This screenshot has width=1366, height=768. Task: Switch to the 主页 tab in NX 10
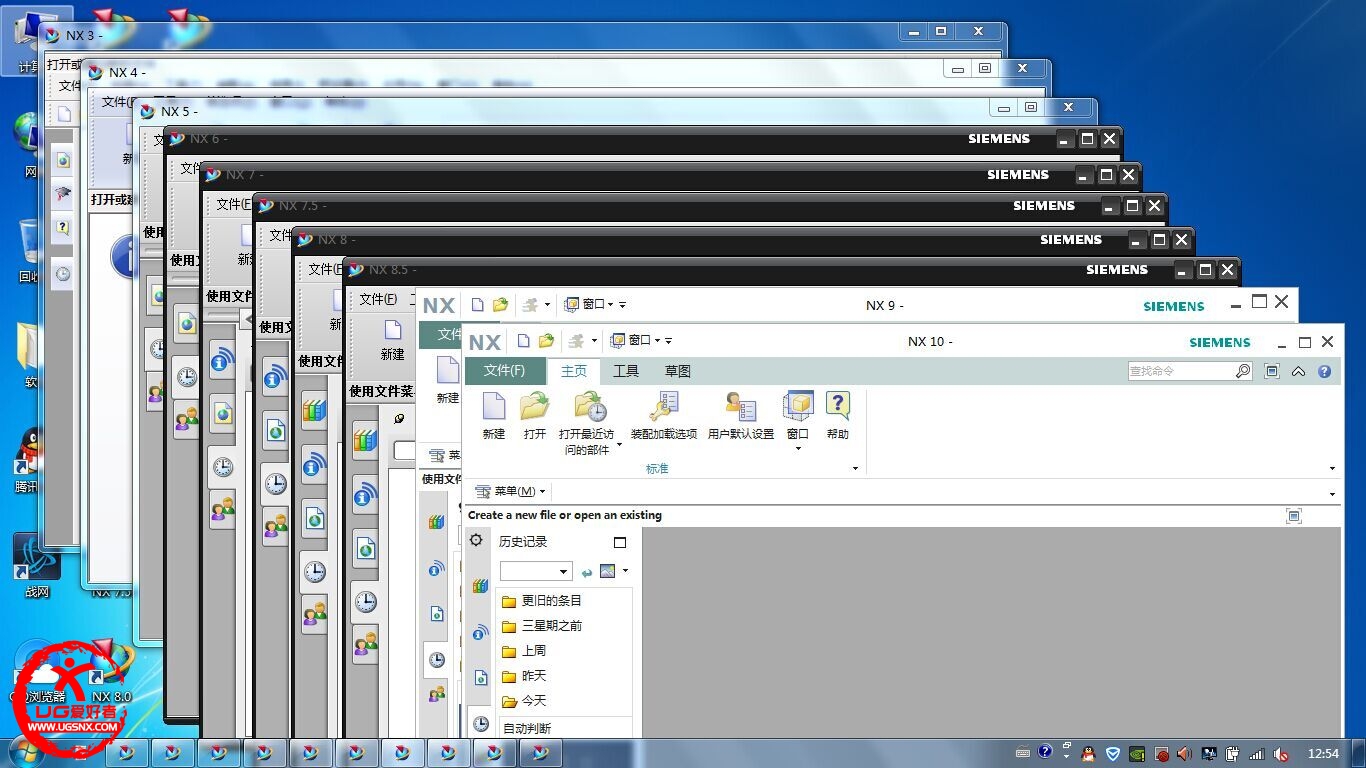(x=574, y=371)
